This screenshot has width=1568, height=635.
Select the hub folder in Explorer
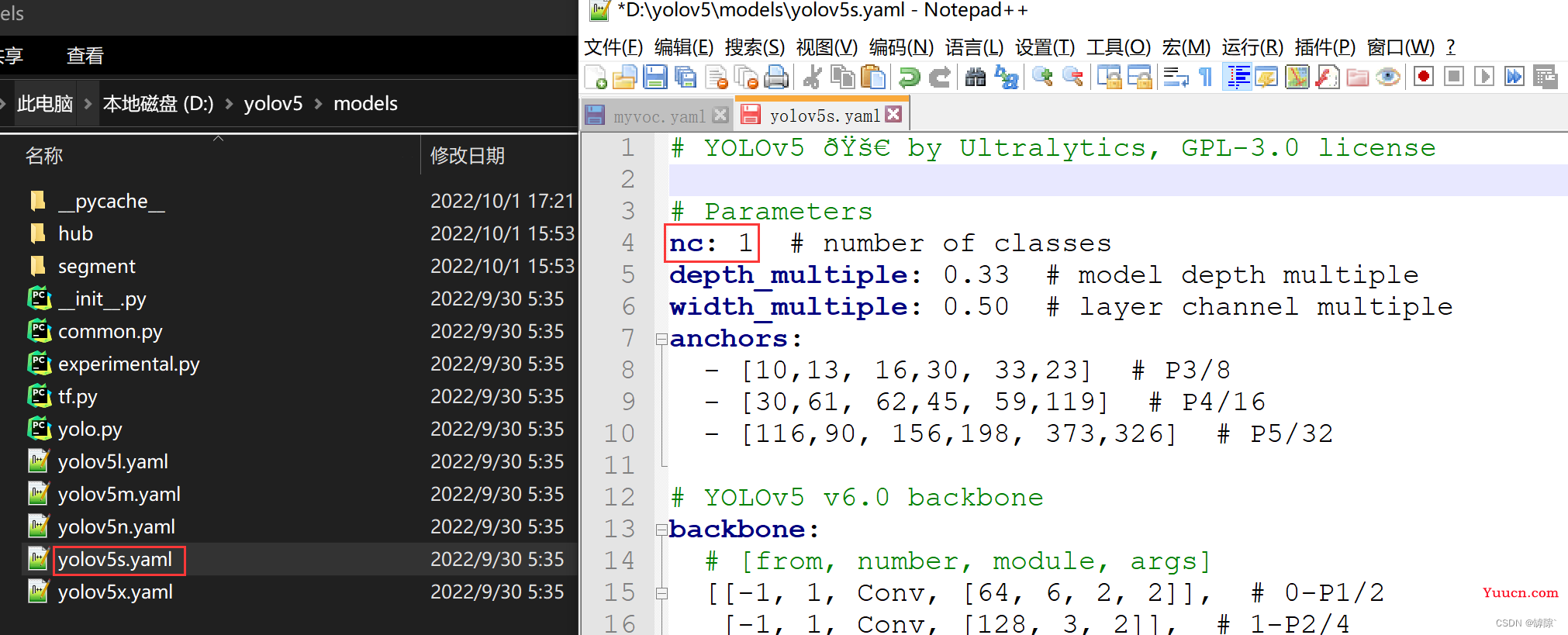75,233
